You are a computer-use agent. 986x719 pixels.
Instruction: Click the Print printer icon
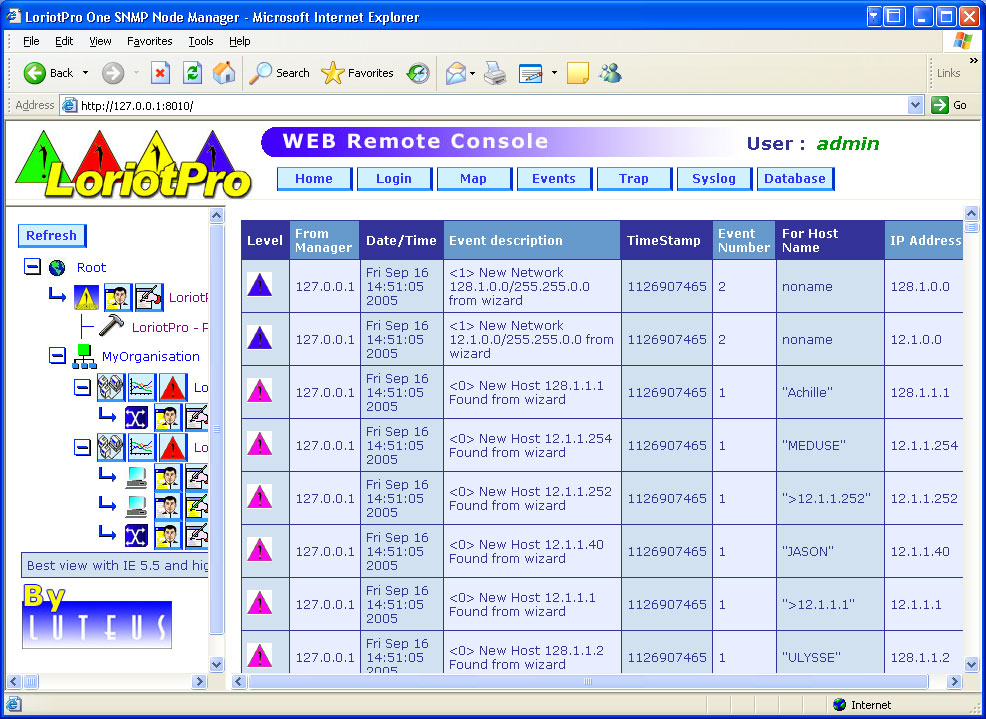click(x=496, y=73)
